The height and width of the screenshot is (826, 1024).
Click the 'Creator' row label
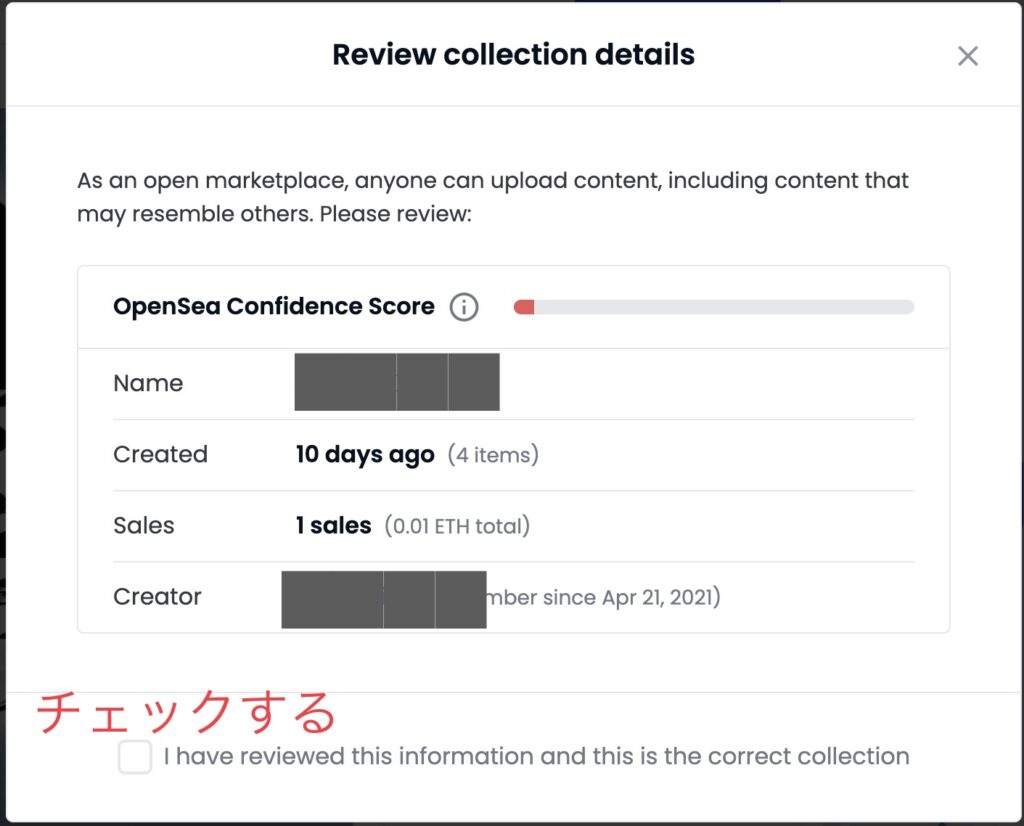tap(157, 597)
